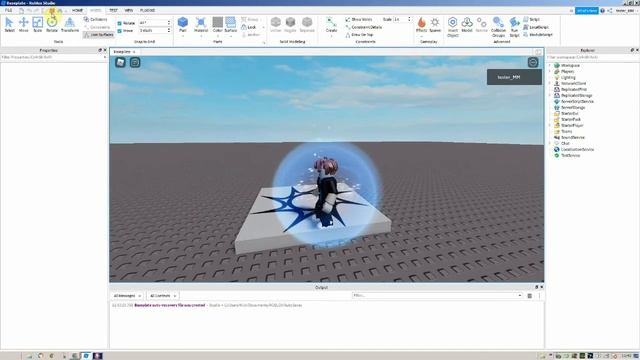
Task: Open Insert Object
Action: coord(453,27)
